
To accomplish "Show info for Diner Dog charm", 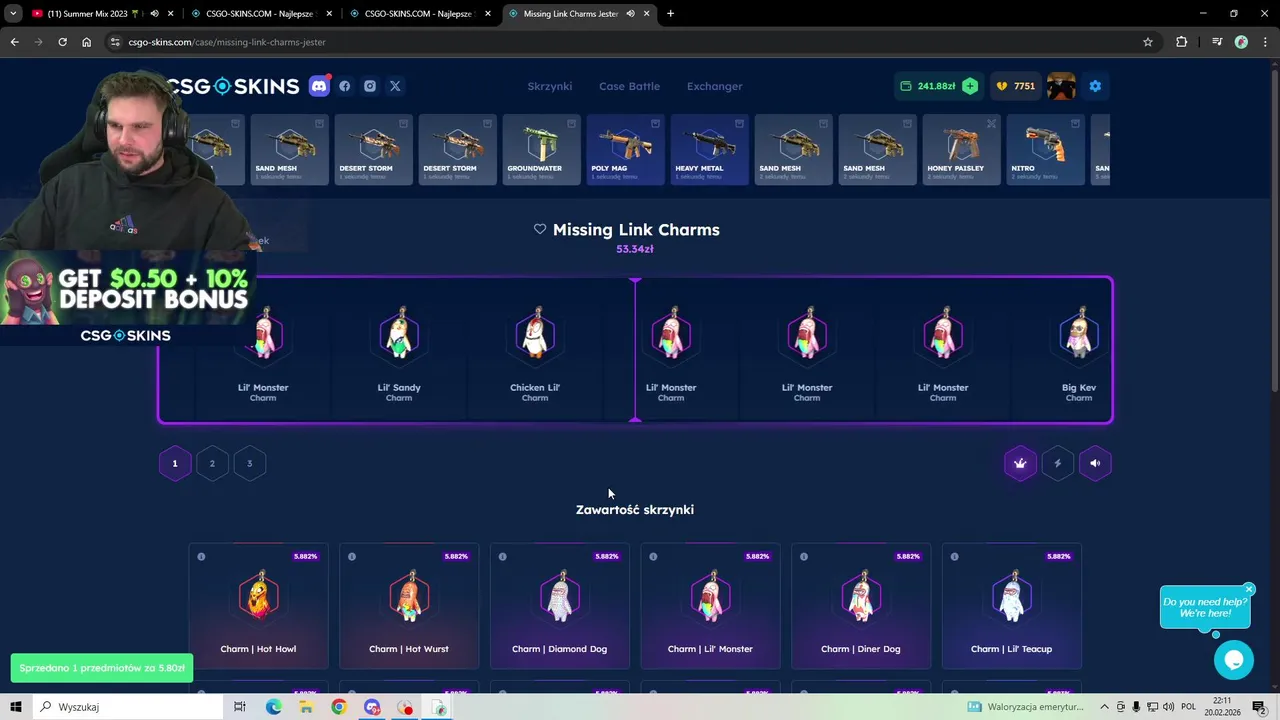I will pyautogui.click(x=804, y=557).
